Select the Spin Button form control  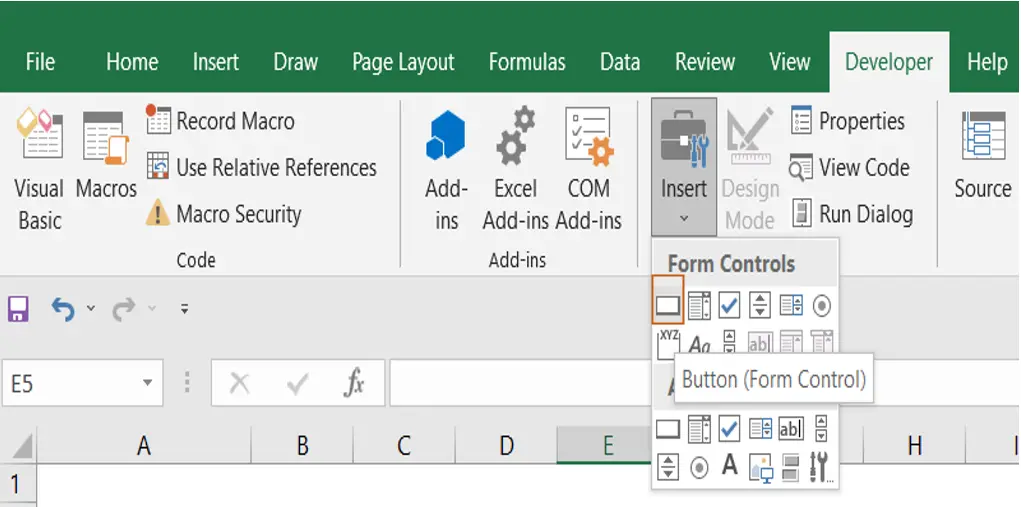tap(759, 305)
